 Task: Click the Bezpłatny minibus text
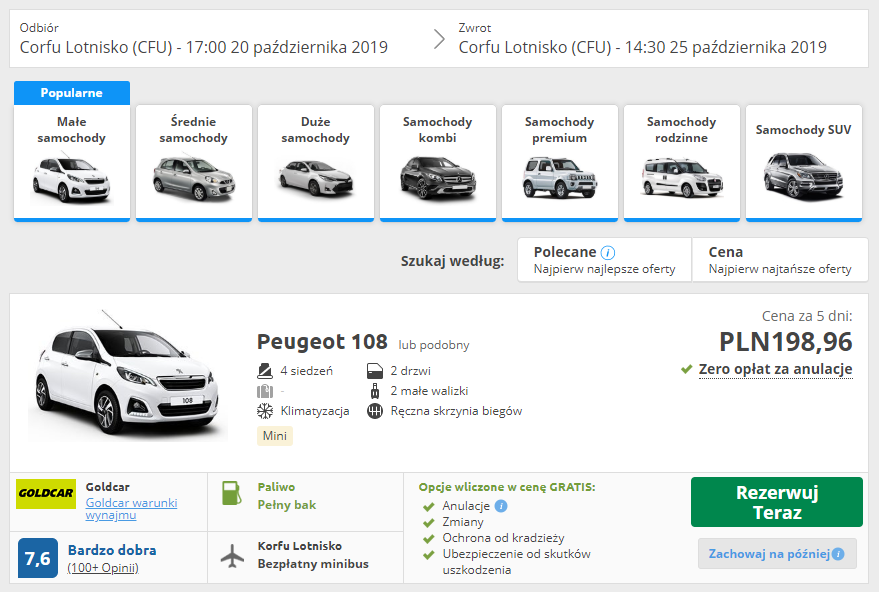point(313,564)
